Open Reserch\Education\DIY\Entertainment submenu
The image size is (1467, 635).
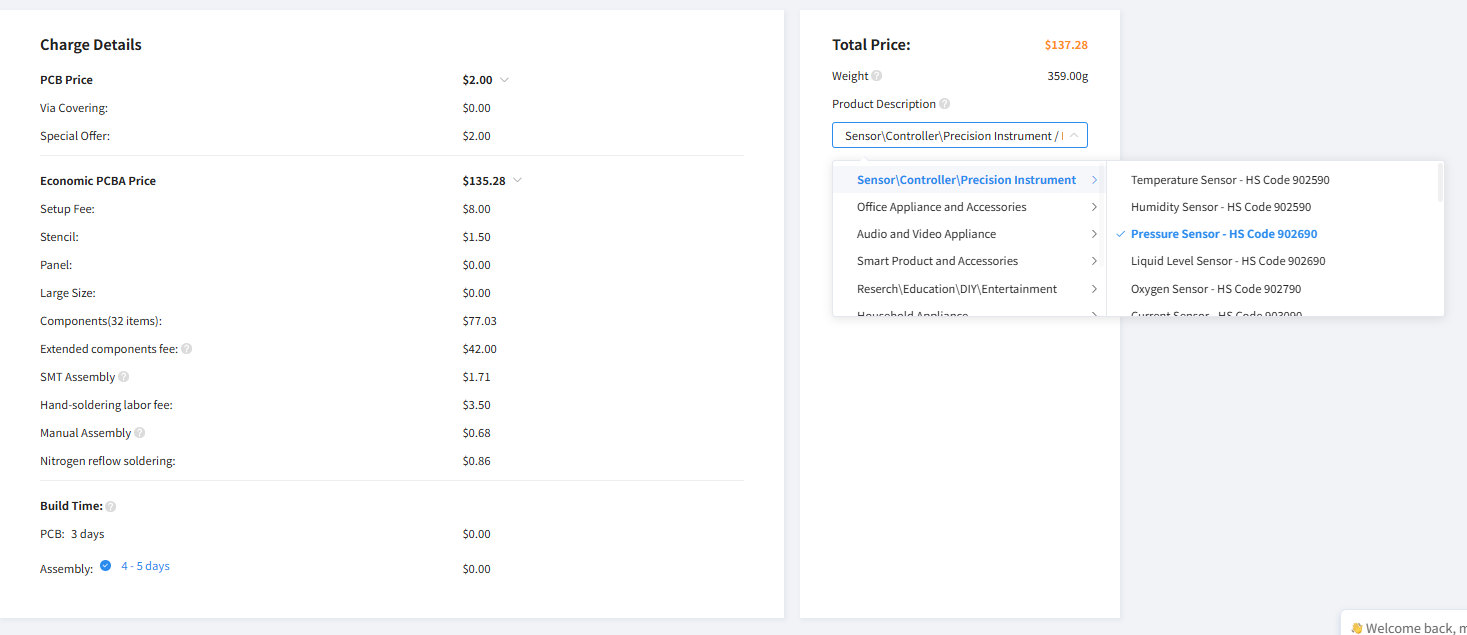pyautogui.click(x=968, y=289)
